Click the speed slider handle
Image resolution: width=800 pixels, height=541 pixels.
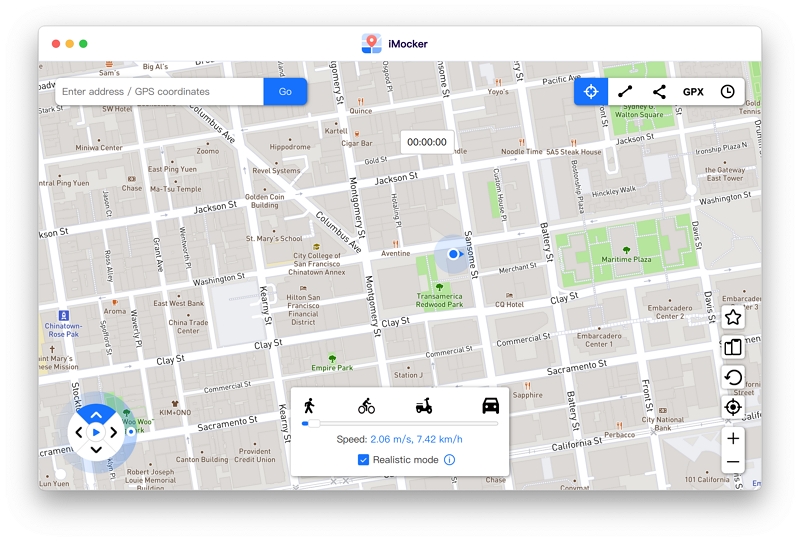pos(313,424)
